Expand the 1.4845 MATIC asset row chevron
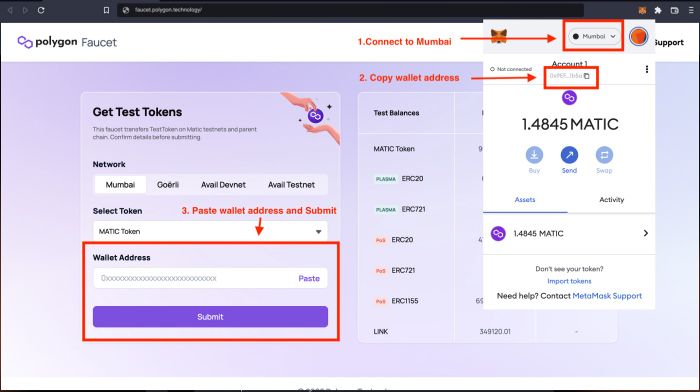The width and height of the screenshot is (700, 392). point(646,234)
